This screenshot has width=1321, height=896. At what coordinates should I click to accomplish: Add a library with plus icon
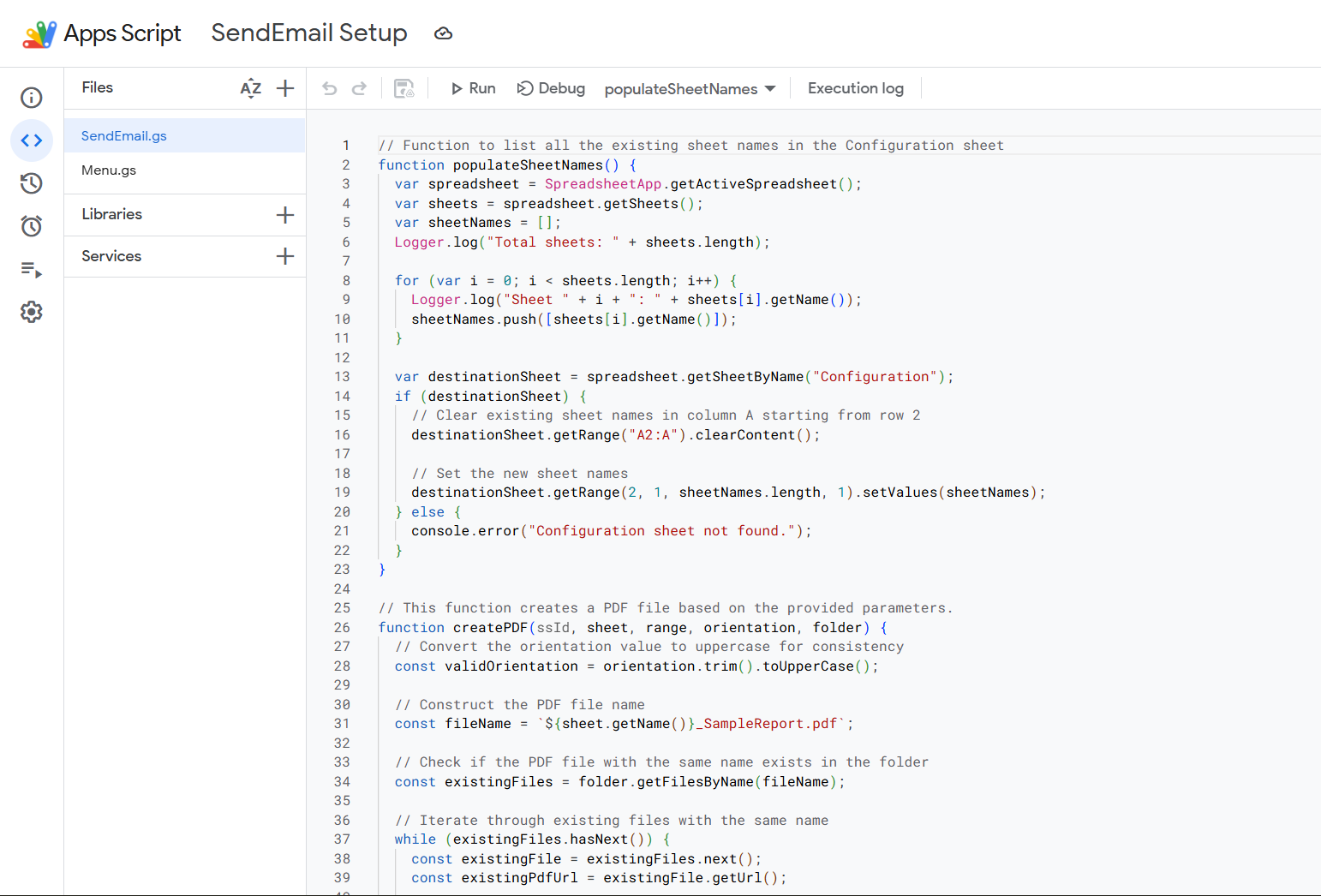(x=285, y=215)
